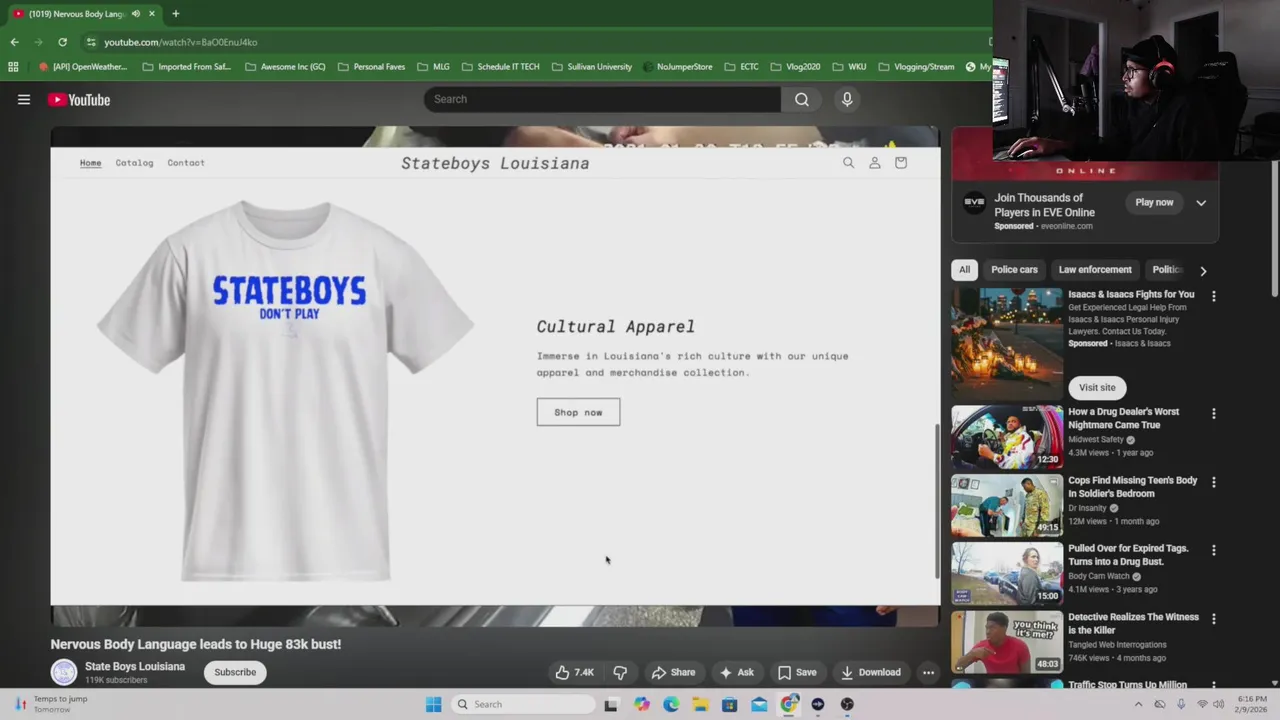Focus the YouTube search field
This screenshot has height=720, width=1280.
point(603,99)
